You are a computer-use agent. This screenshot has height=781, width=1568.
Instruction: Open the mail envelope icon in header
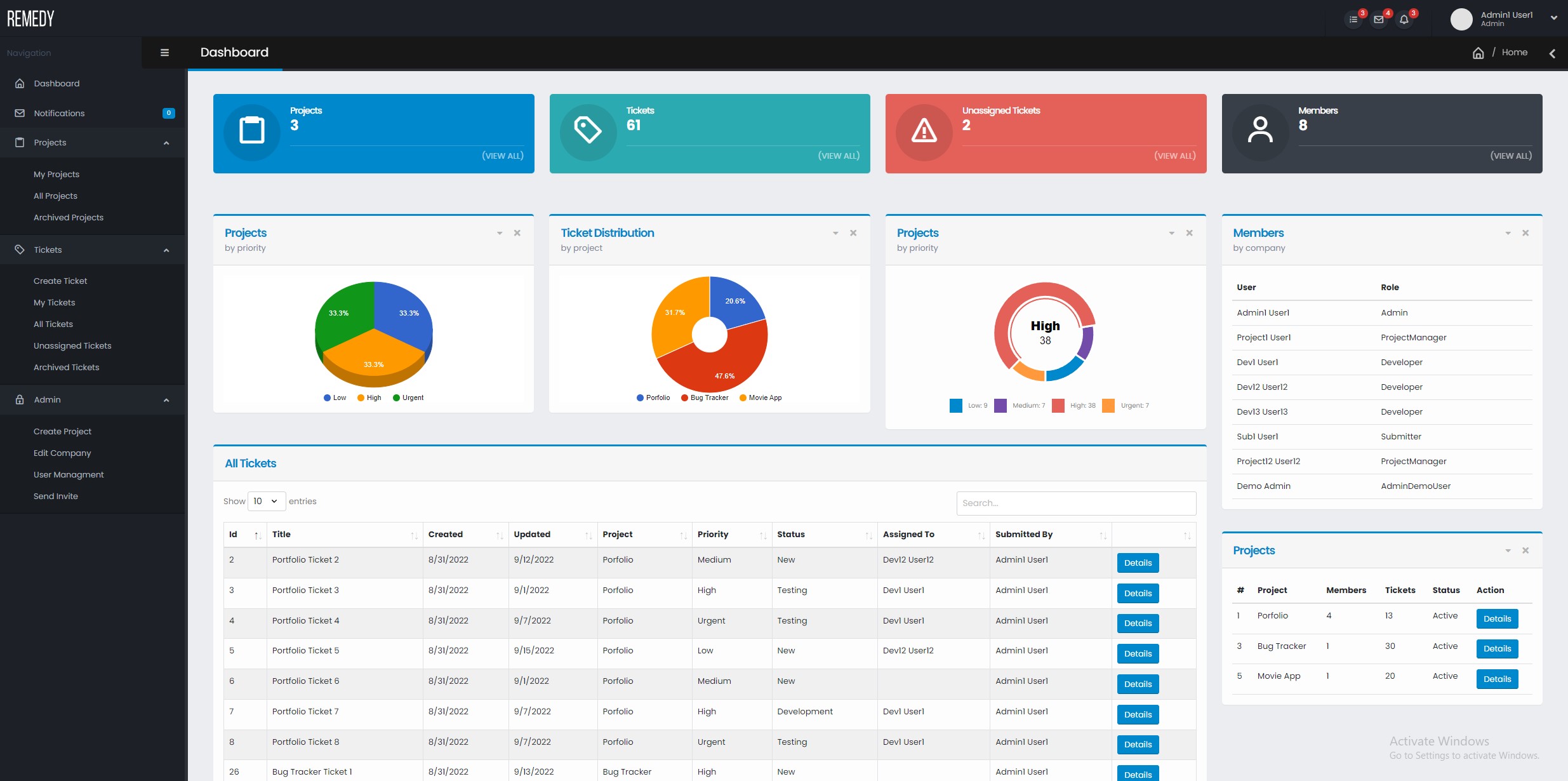coord(1379,20)
